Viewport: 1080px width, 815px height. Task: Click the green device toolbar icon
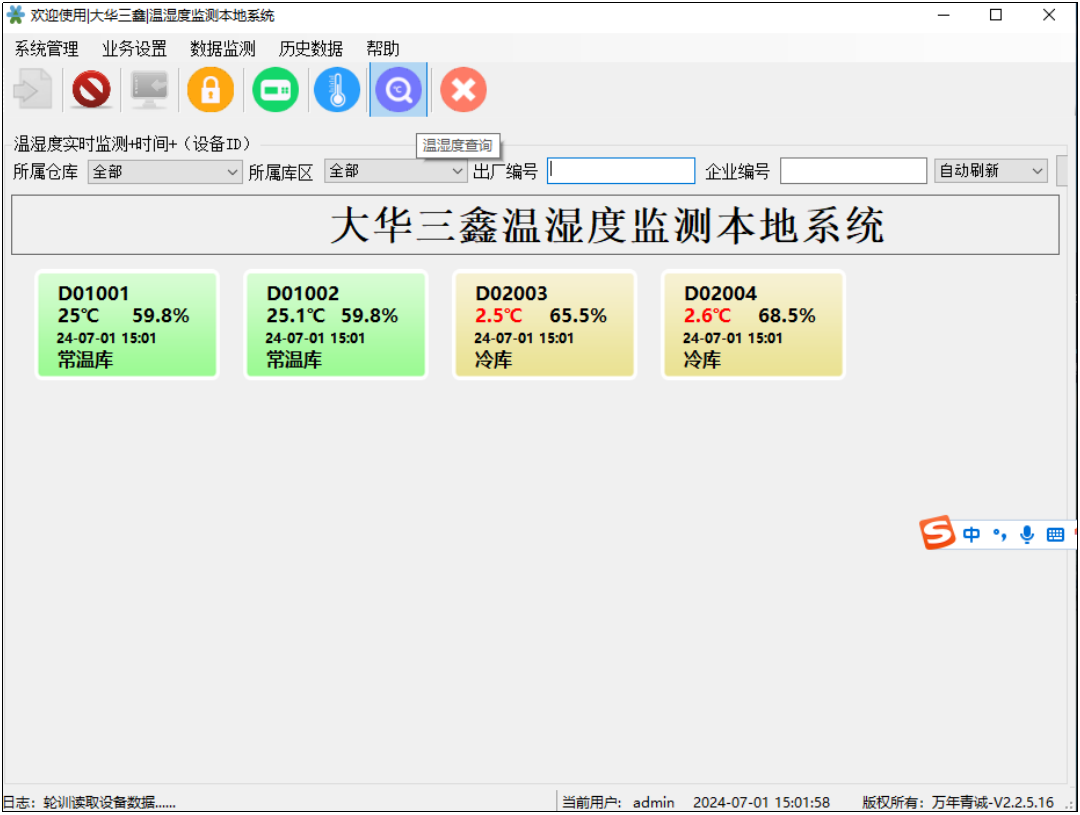[275, 91]
